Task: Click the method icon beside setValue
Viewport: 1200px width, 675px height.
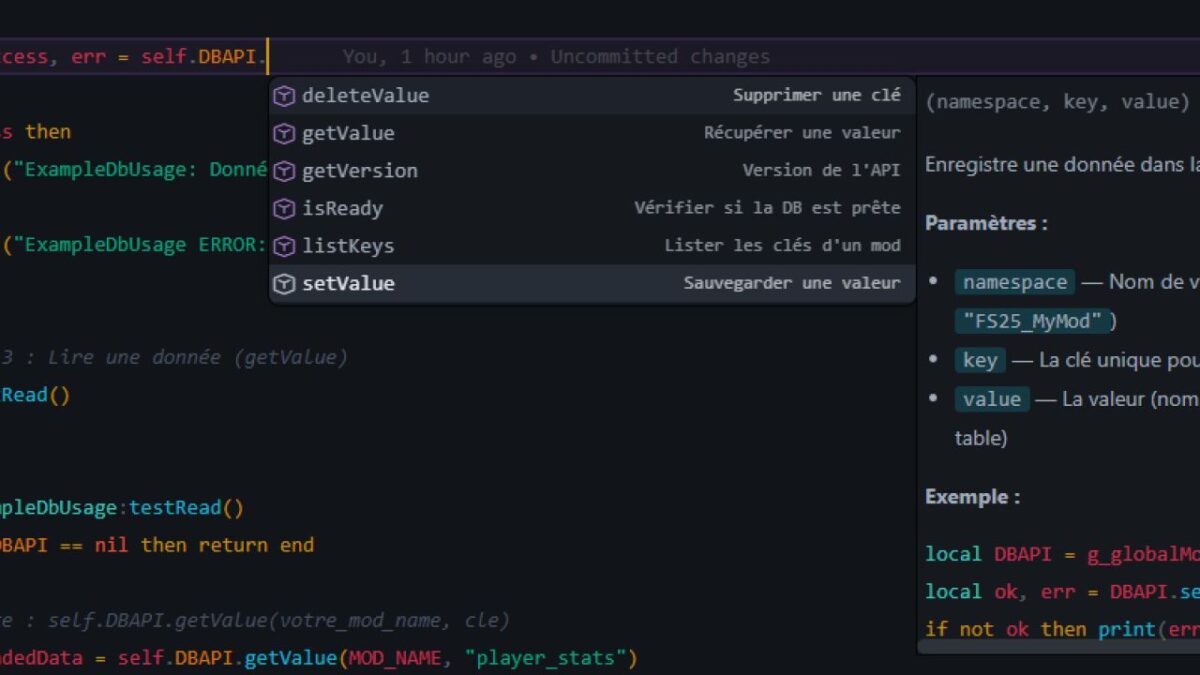Action: click(284, 283)
